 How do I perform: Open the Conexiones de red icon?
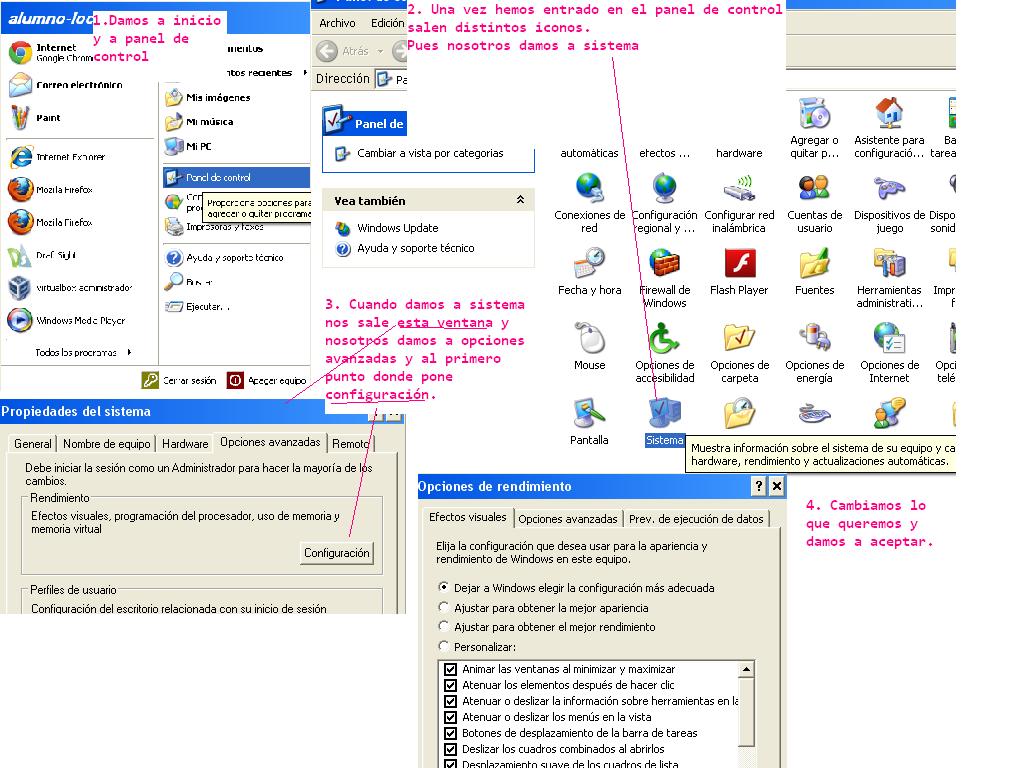[x=589, y=202]
